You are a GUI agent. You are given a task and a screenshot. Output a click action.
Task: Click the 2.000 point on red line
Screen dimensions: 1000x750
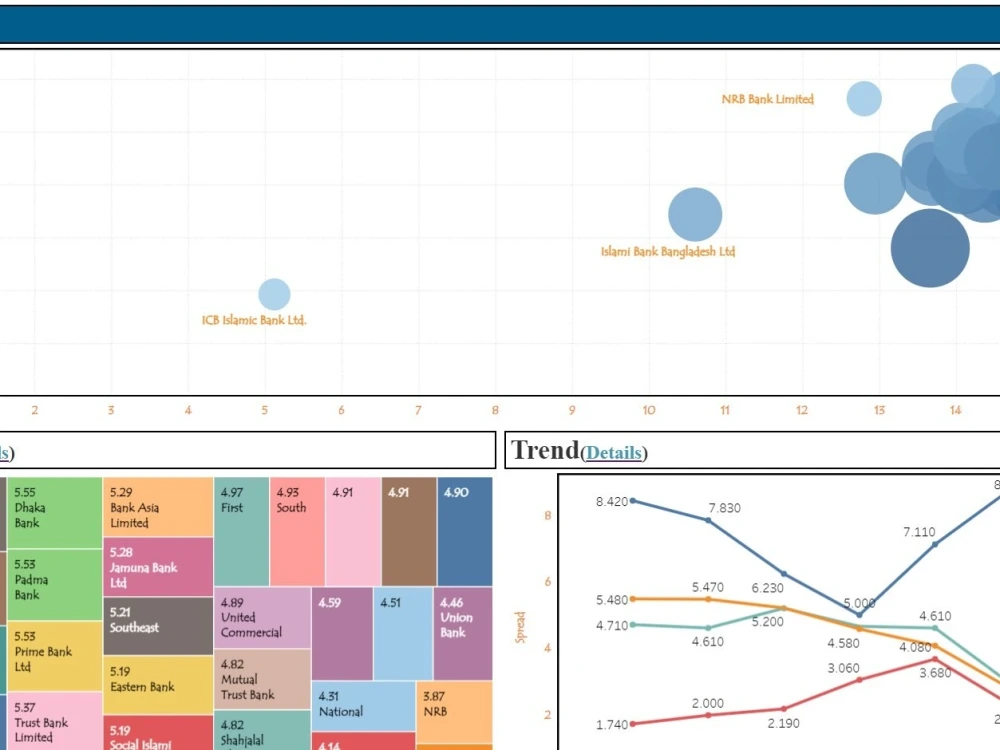709,715
